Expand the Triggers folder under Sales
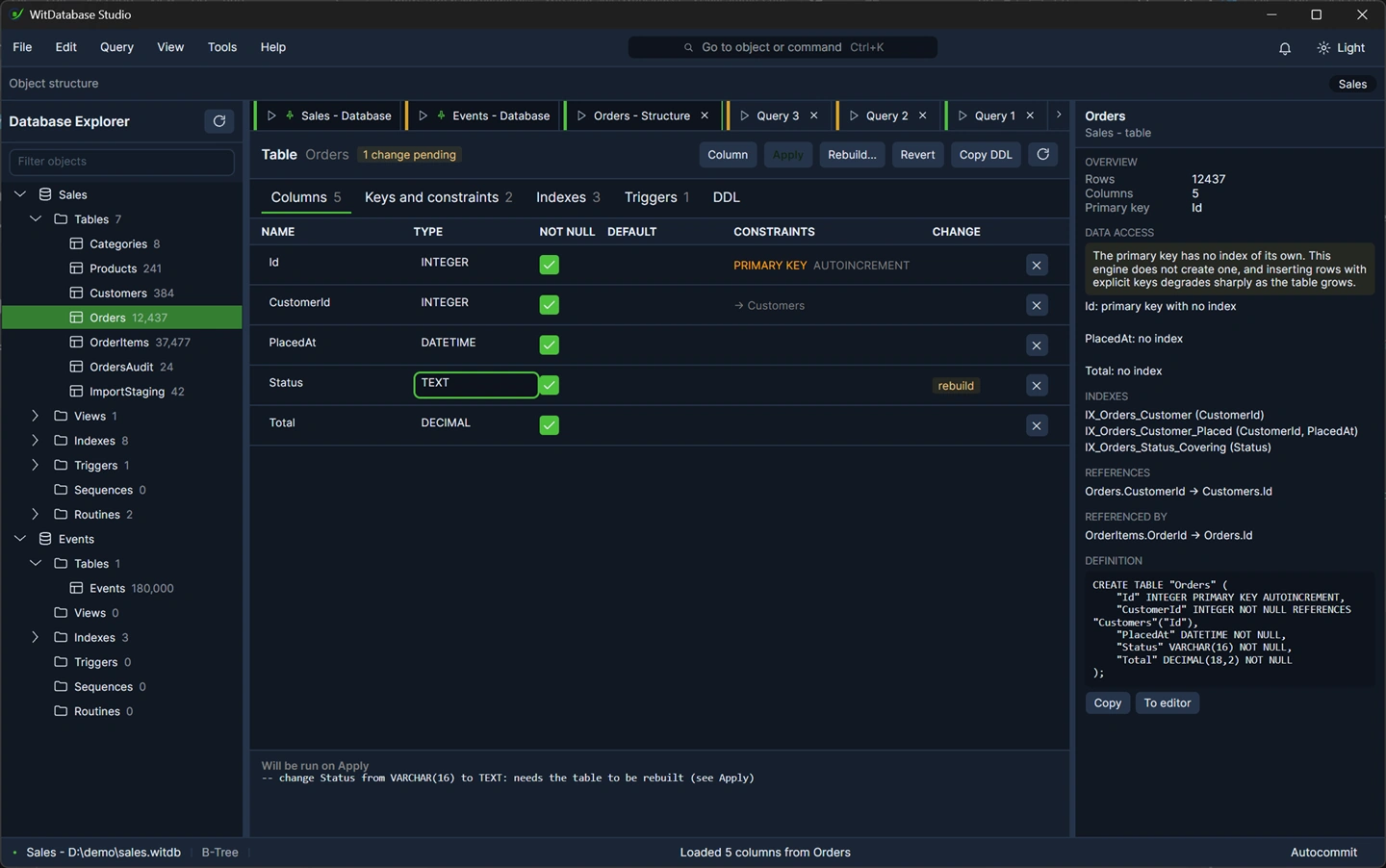This screenshot has height=868, width=1386. click(x=36, y=465)
